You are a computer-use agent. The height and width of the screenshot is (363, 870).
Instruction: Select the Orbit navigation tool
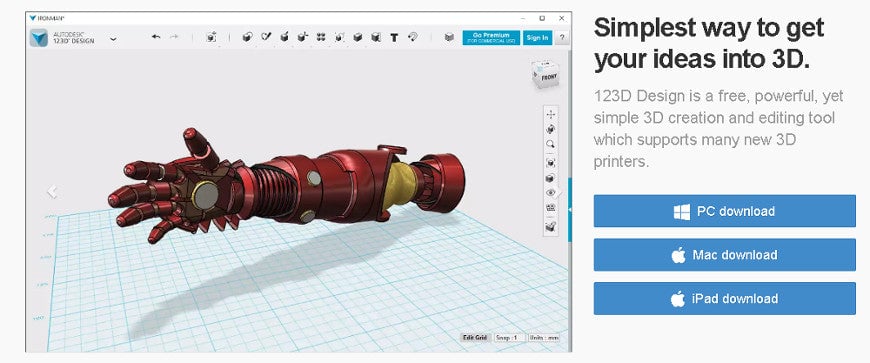[x=550, y=129]
